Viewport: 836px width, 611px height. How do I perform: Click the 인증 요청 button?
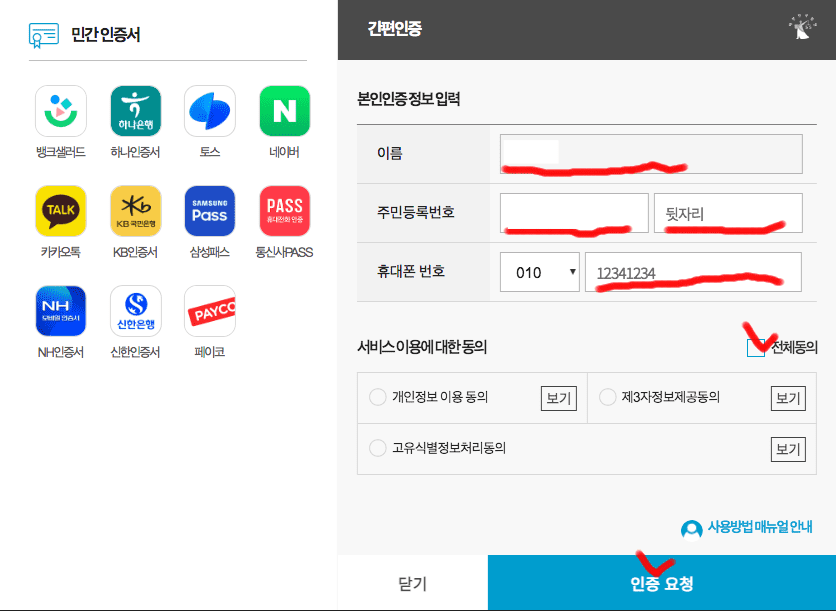tap(662, 583)
